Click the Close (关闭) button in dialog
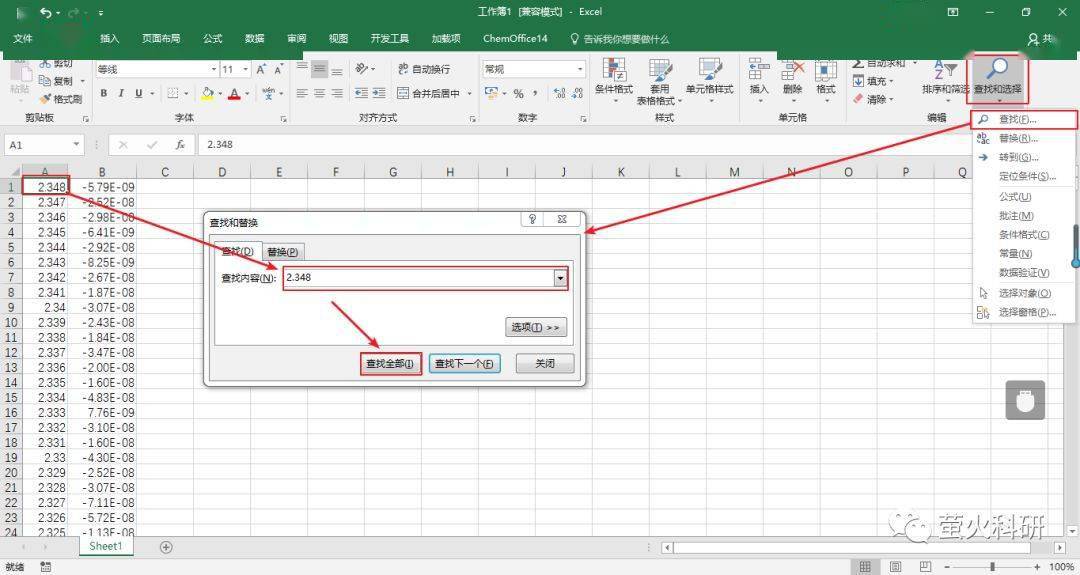 tap(545, 363)
